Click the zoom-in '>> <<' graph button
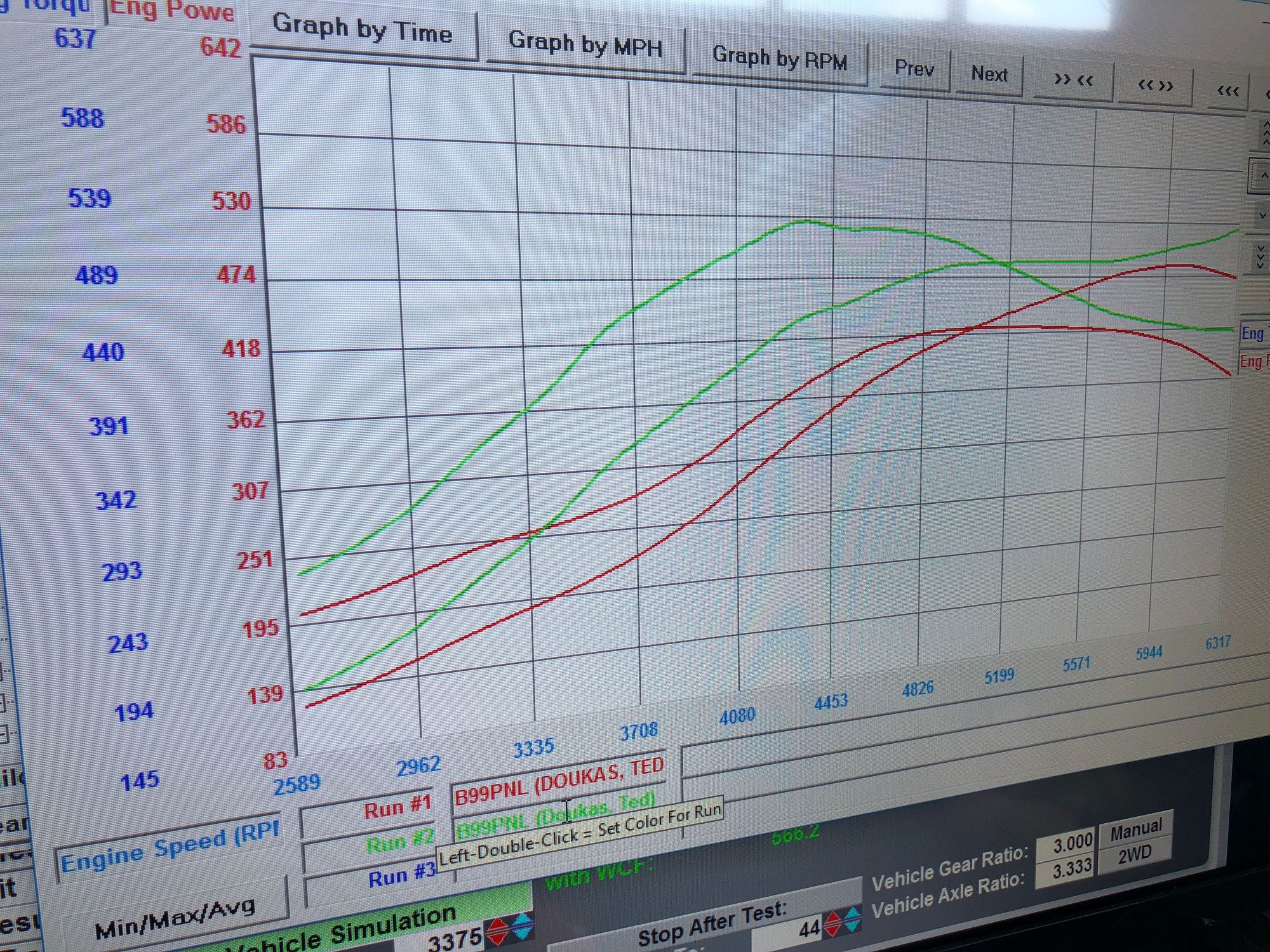The image size is (1270, 952). (1073, 81)
